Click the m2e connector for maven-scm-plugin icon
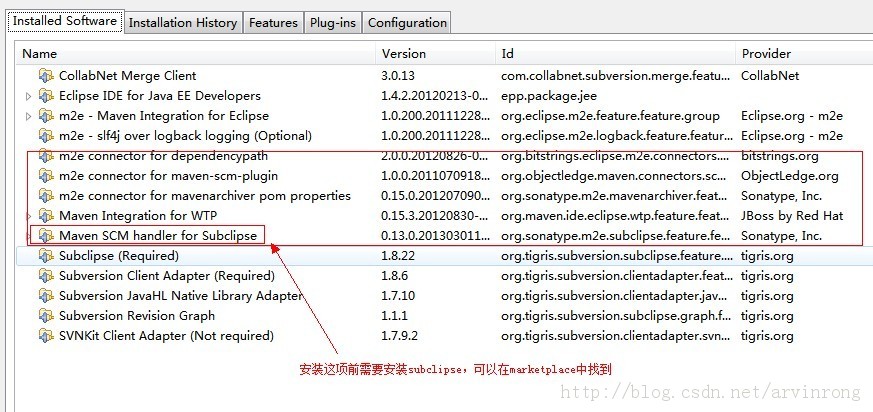 pyautogui.click(x=46, y=176)
